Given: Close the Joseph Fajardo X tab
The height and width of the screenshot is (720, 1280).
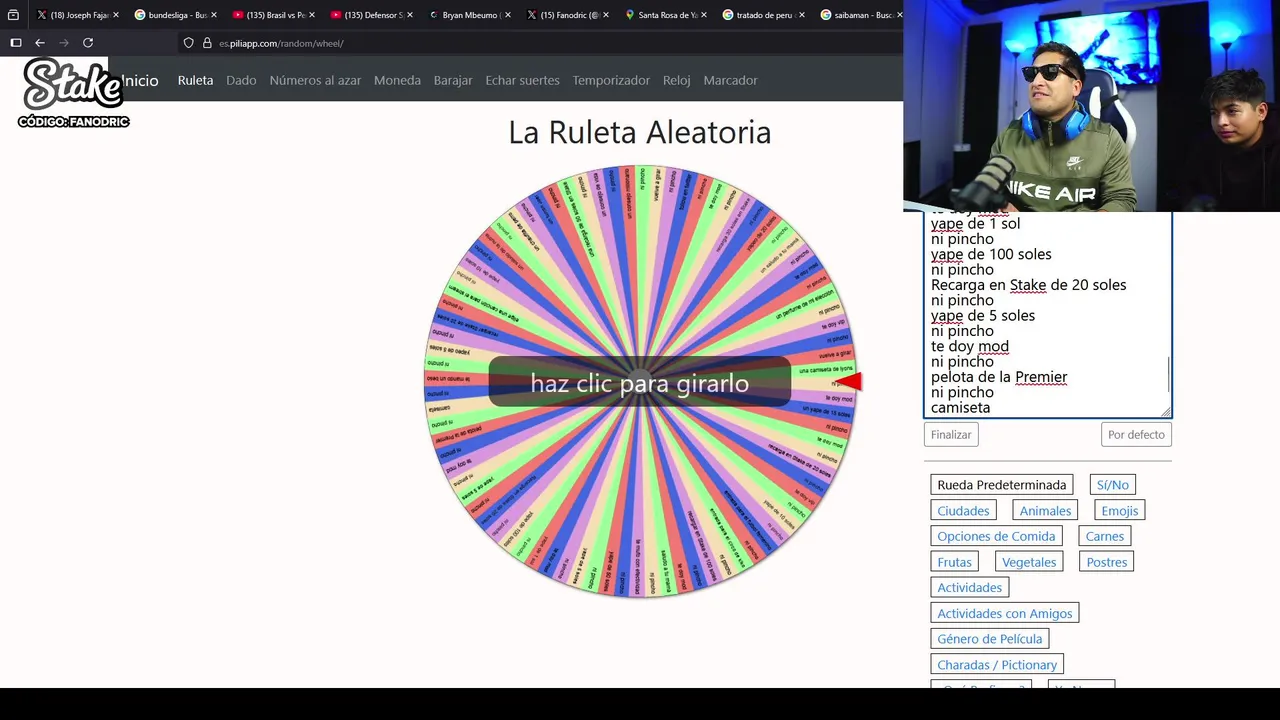Looking at the screenshot, I should pyautogui.click(x=116, y=15).
